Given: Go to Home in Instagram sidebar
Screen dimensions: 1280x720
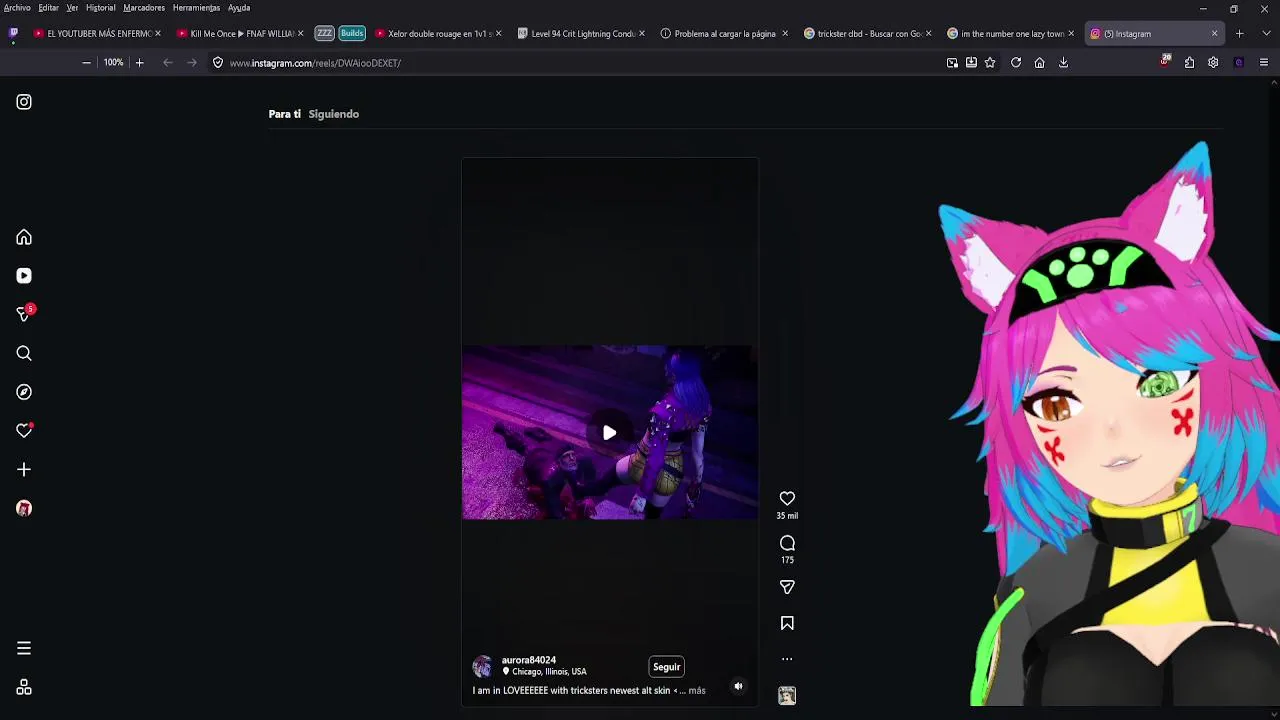Looking at the screenshot, I should 24,237.
